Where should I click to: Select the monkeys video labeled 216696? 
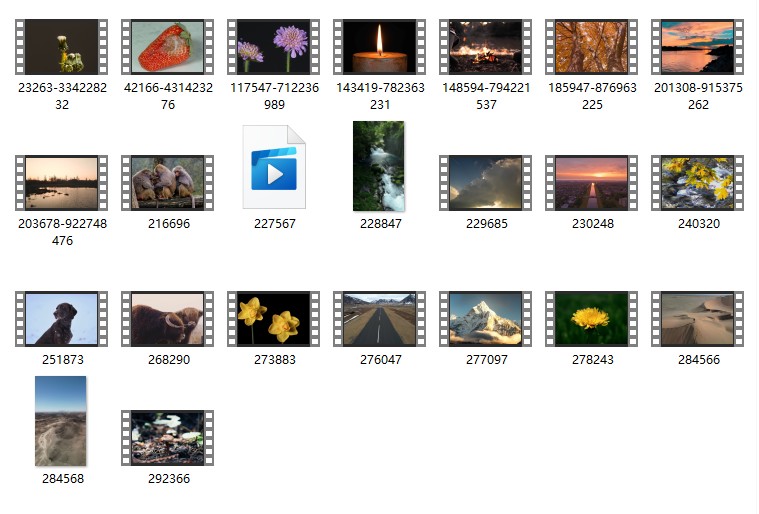pyautogui.click(x=167, y=183)
